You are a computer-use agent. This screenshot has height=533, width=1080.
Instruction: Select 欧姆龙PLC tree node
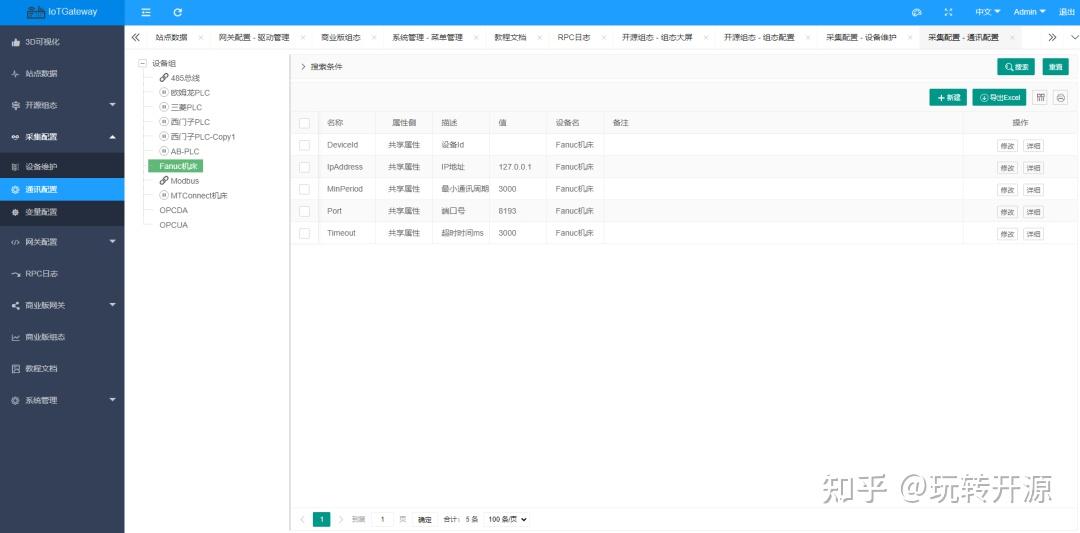pyautogui.click(x=189, y=92)
